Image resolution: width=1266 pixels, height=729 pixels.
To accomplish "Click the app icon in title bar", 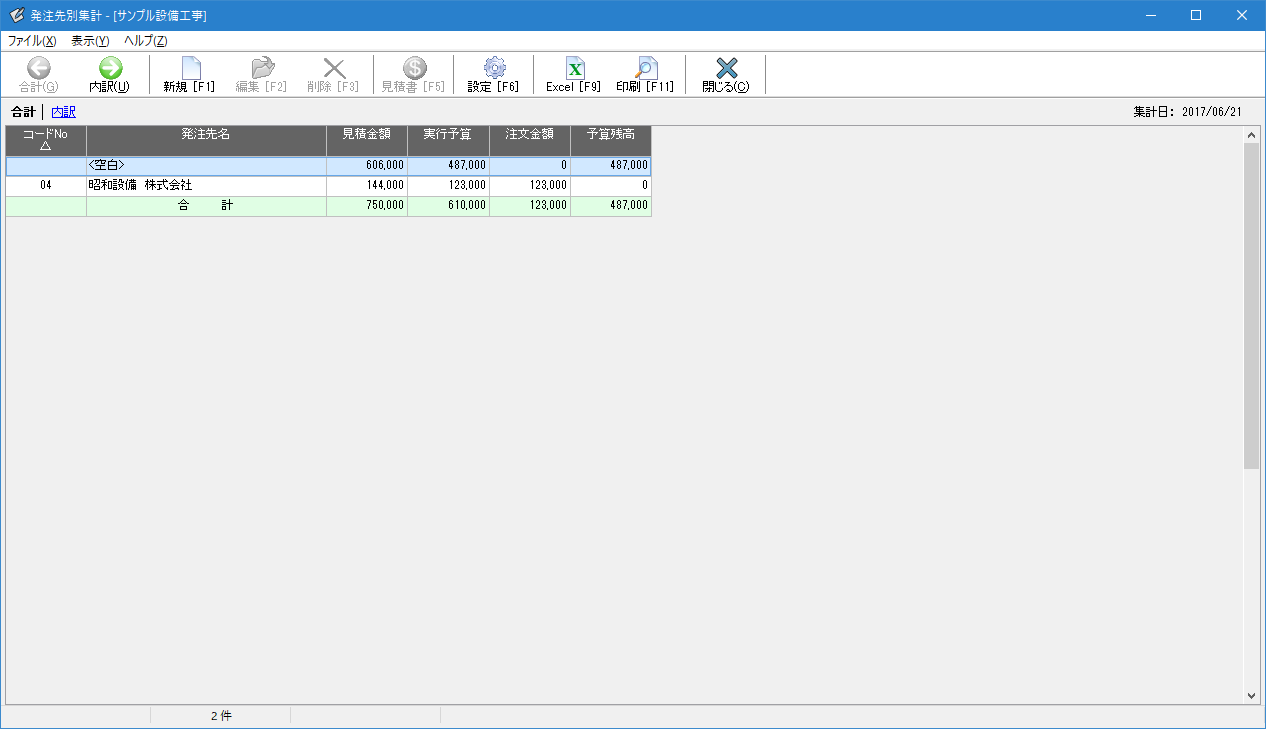I will (x=16, y=15).
